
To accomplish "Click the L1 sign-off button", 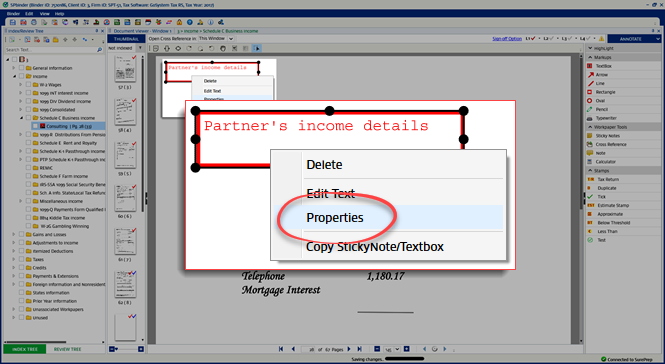I will (x=530, y=39).
